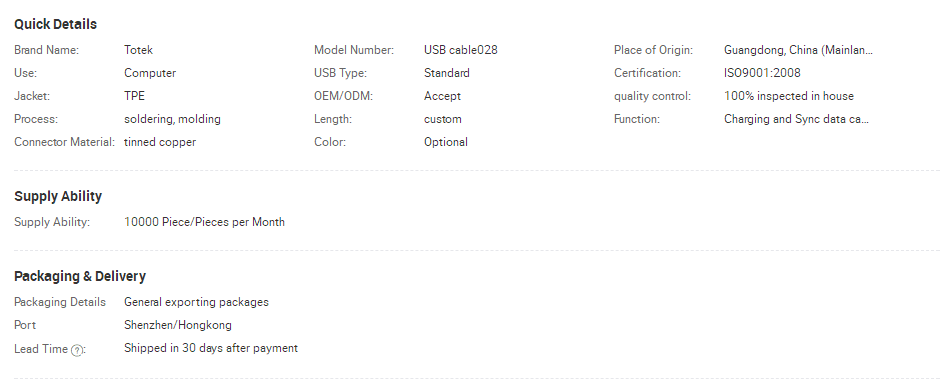Select the General exporting packages text
The image size is (946, 380).
[x=197, y=302]
